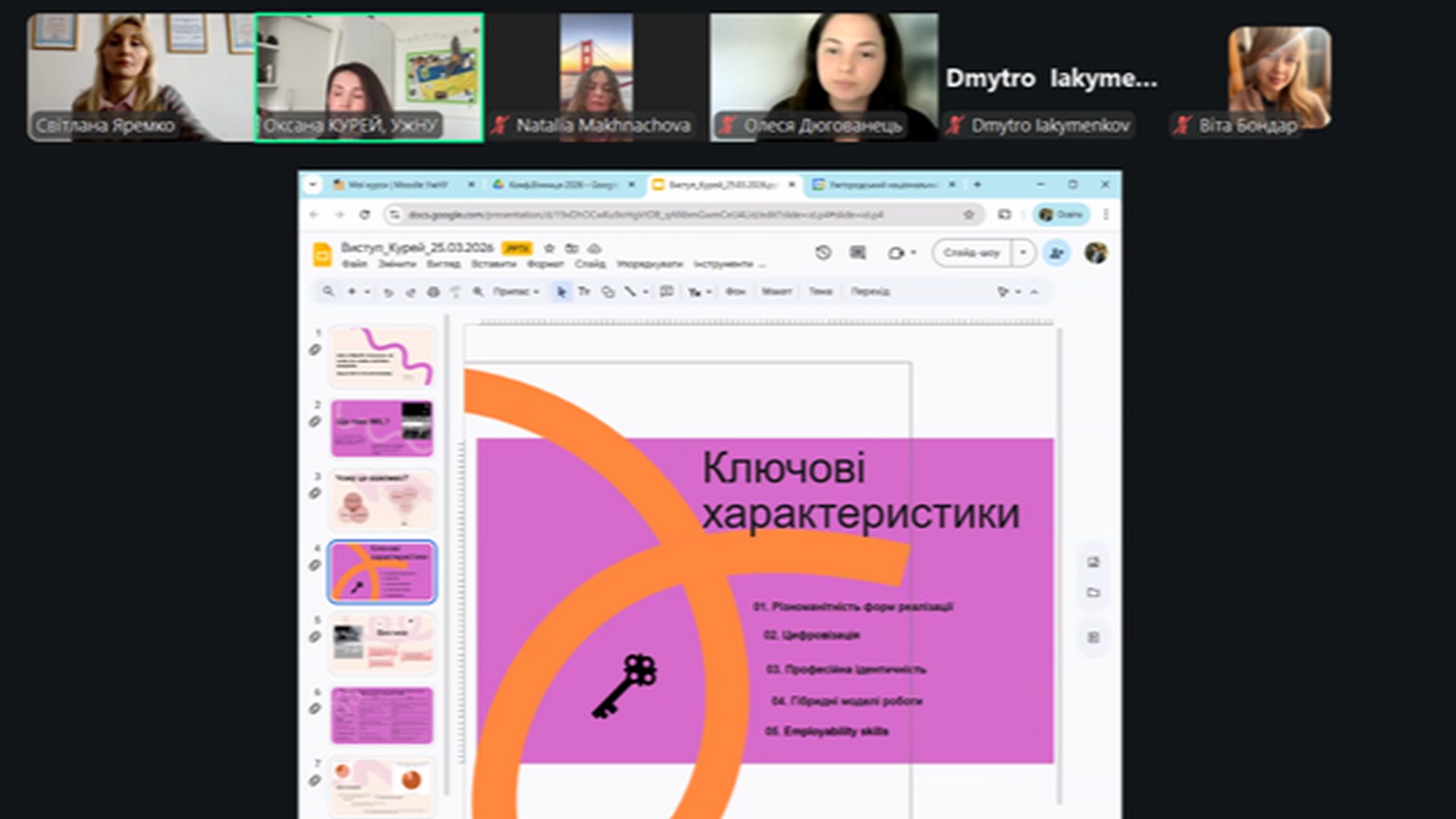Image resolution: width=1456 pixels, height=819 pixels.
Task: Bookmark page with address bar star
Action: coord(969,215)
